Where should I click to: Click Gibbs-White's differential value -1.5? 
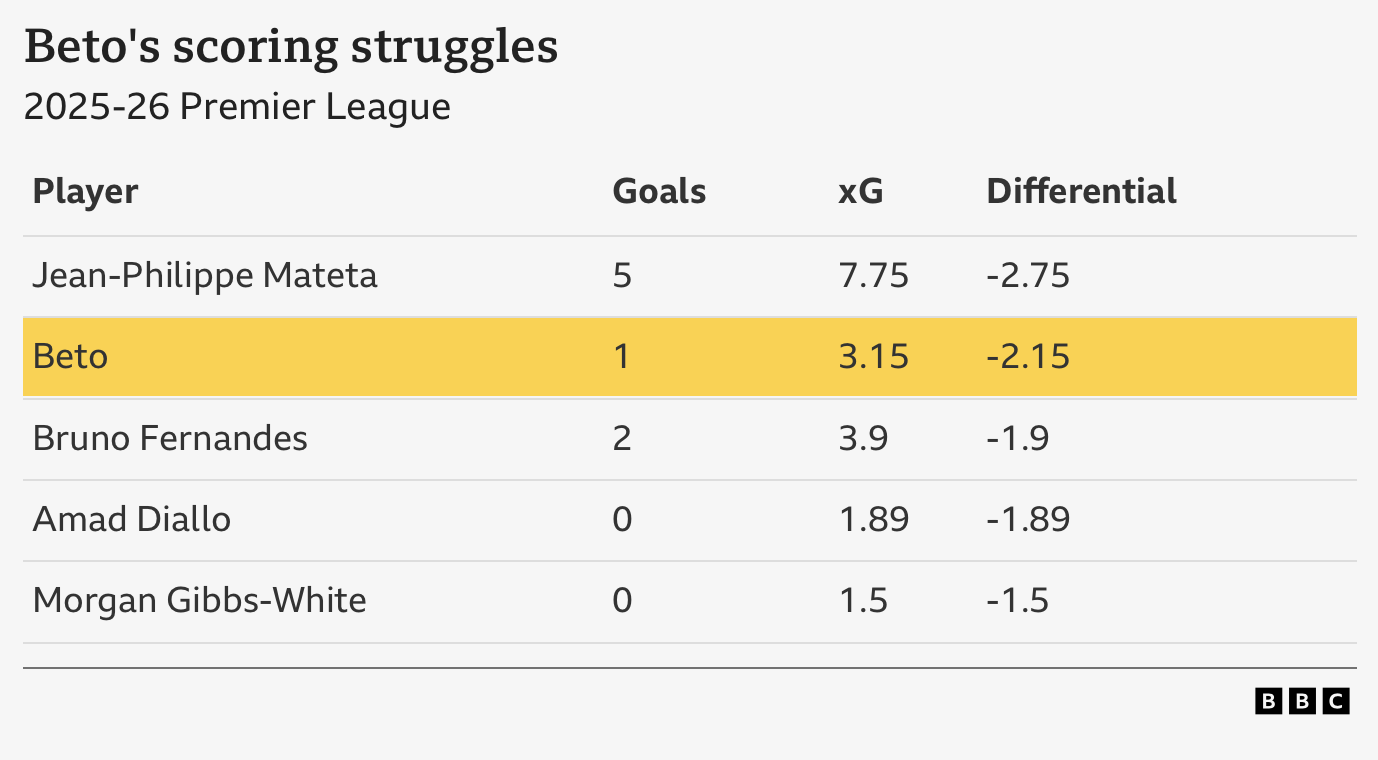pos(1017,600)
